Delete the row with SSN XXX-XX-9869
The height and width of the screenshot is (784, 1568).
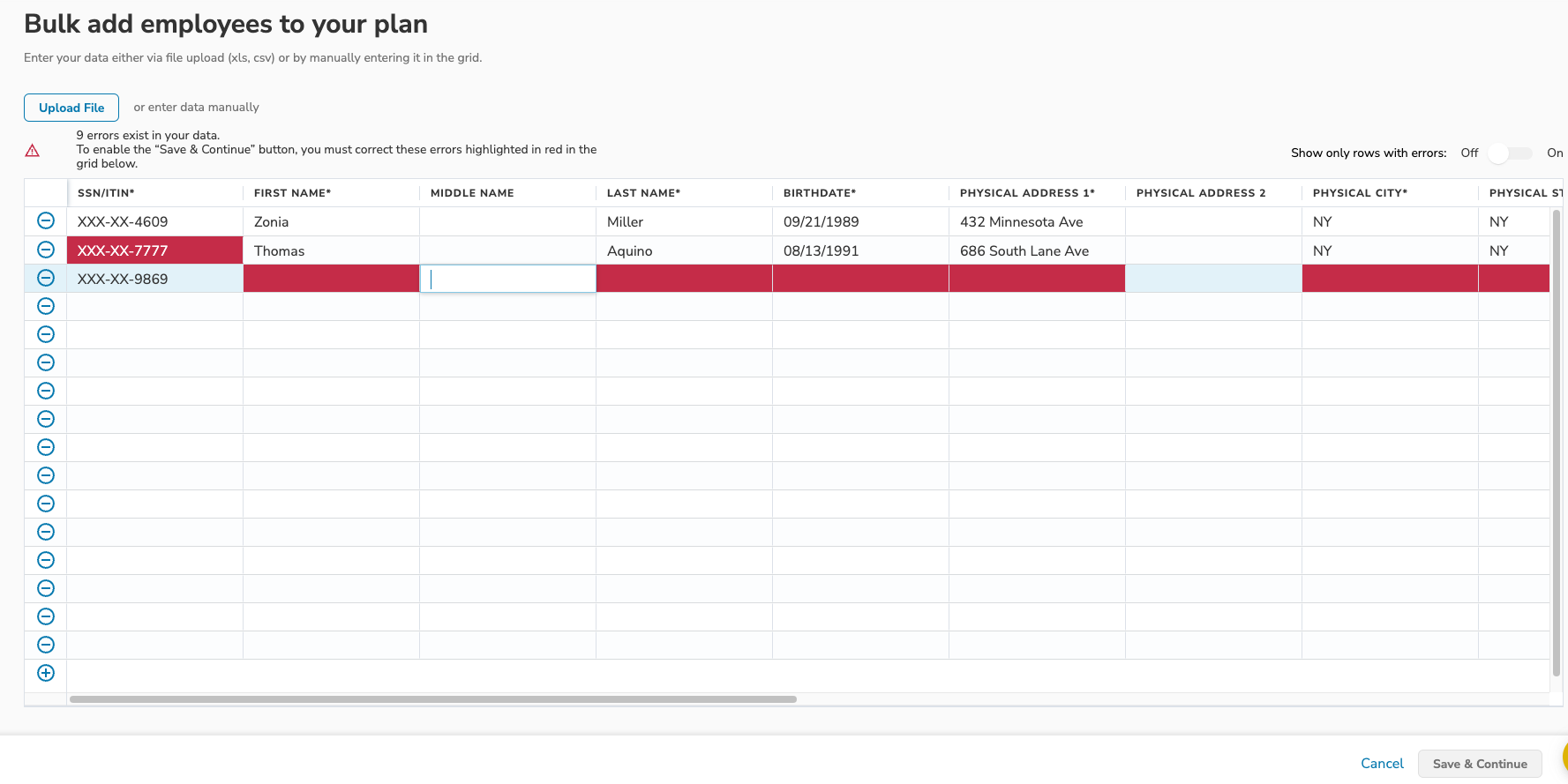(x=46, y=278)
